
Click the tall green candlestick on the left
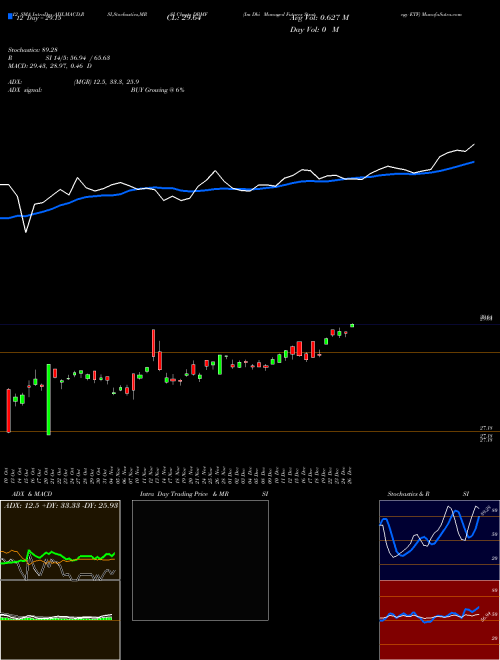coord(48,399)
